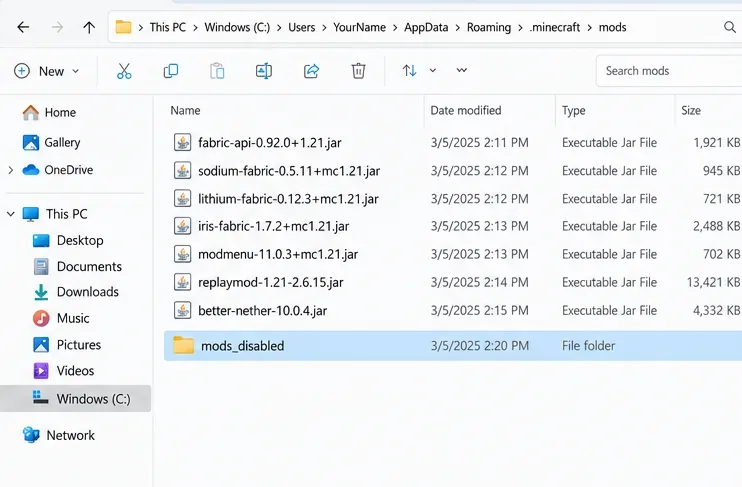Expand chevron after This PC breadcrumb

(x=195, y=27)
